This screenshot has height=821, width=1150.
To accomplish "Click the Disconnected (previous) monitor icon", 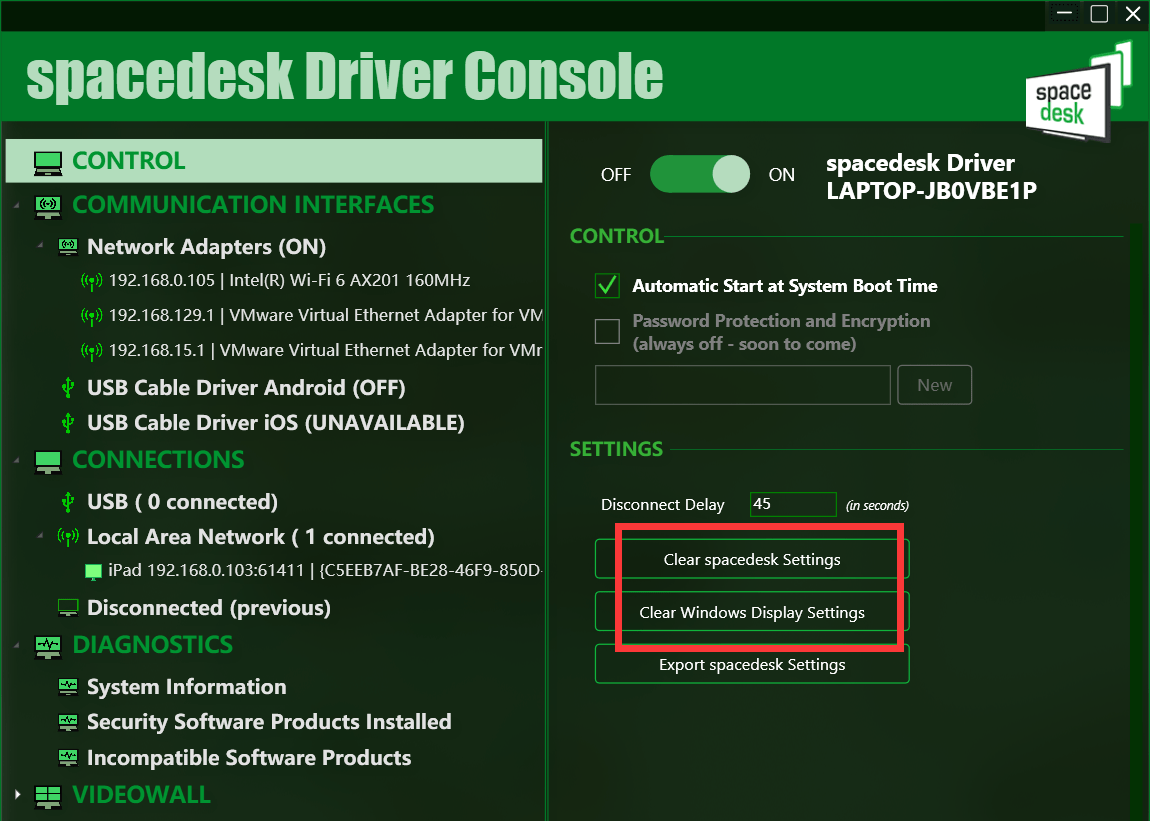I will [67, 608].
